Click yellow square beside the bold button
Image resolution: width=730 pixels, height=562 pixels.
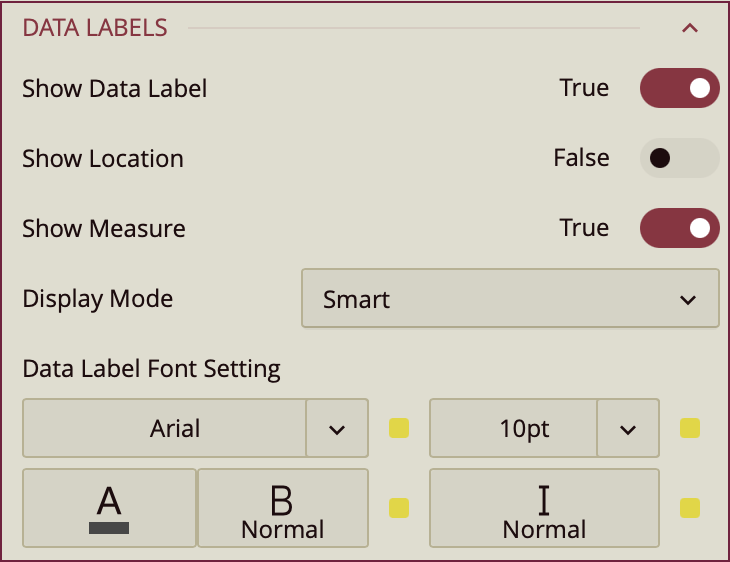pyautogui.click(x=399, y=508)
